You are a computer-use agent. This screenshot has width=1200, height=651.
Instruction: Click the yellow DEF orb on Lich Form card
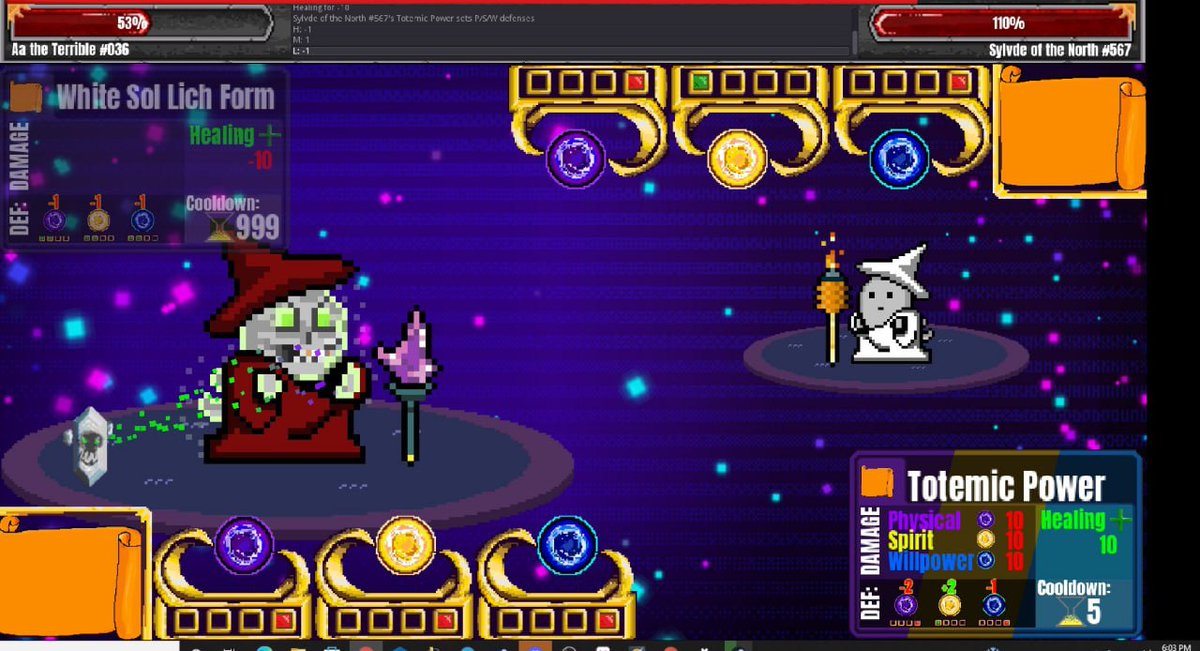tap(98, 220)
